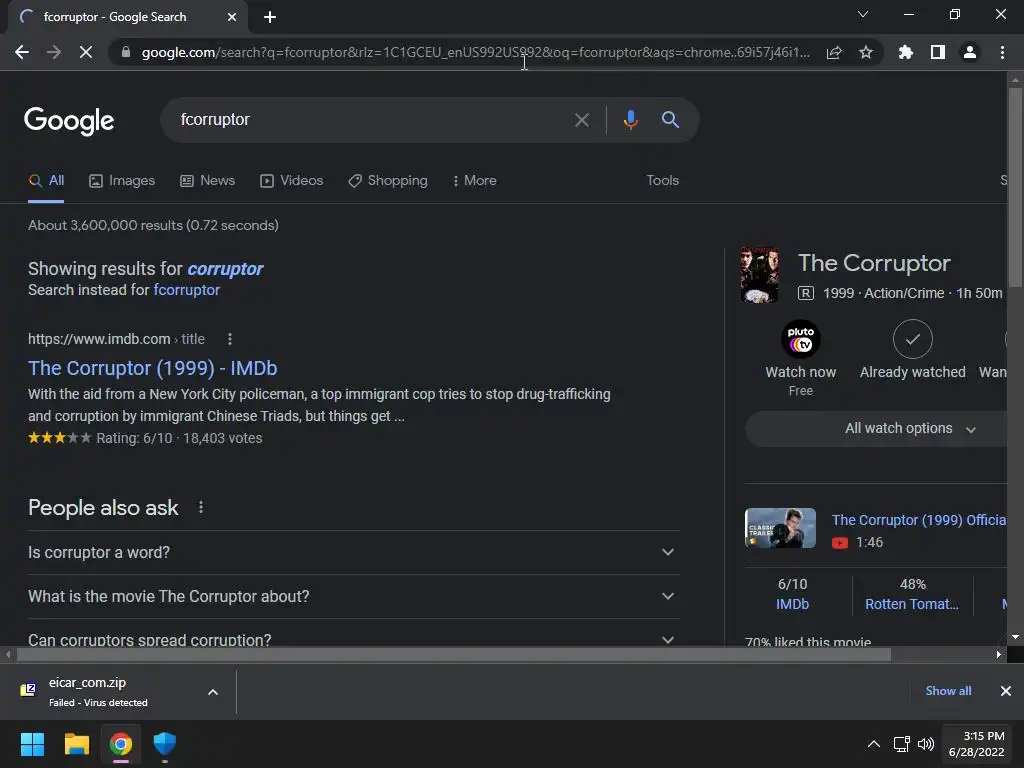1024x768 pixels.
Task: Click the vertical page scrollbar thumb
Action: [1015, 187]
